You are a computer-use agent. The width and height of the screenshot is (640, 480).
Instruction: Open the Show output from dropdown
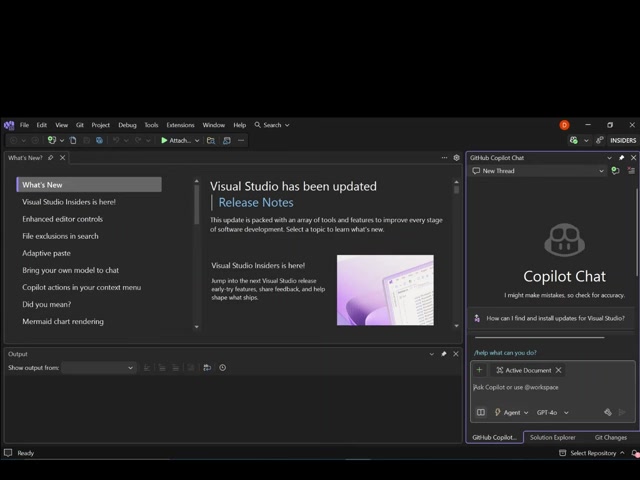pyautogui.click(x=98, y=368)
